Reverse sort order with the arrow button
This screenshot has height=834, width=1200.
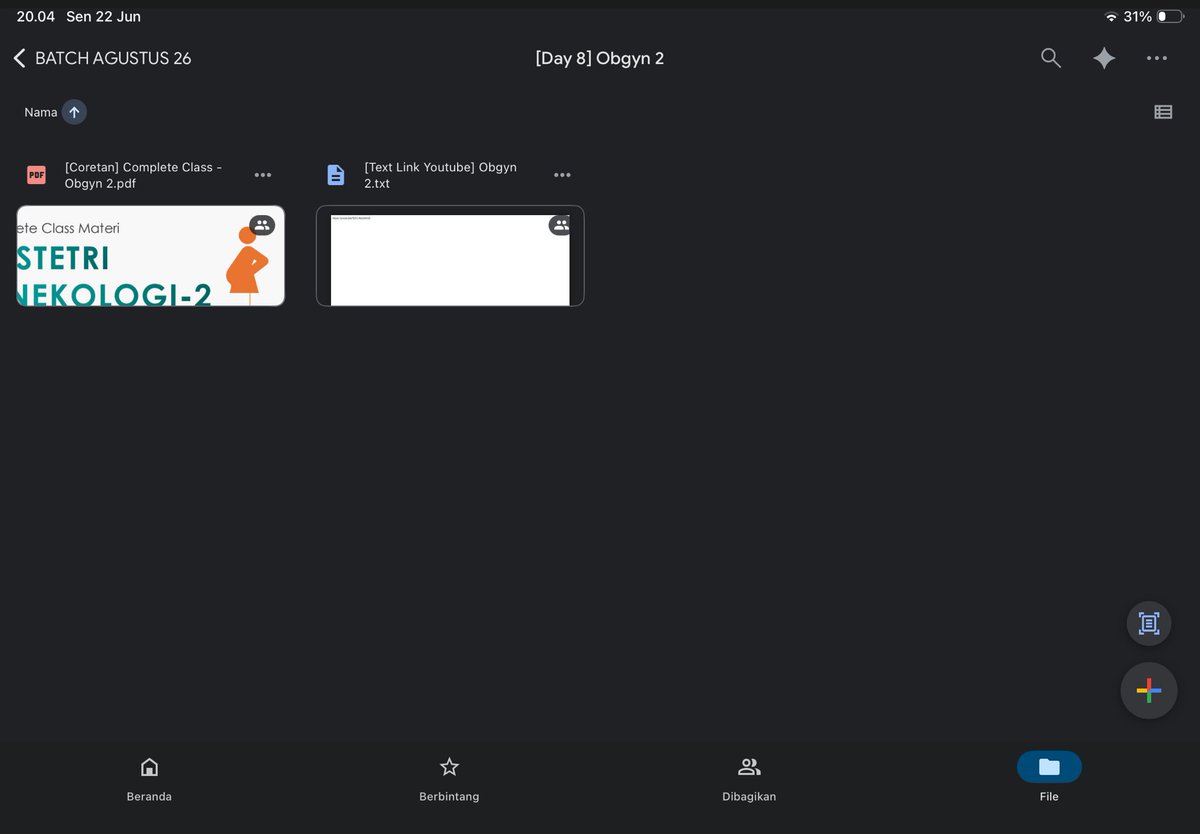74,112
